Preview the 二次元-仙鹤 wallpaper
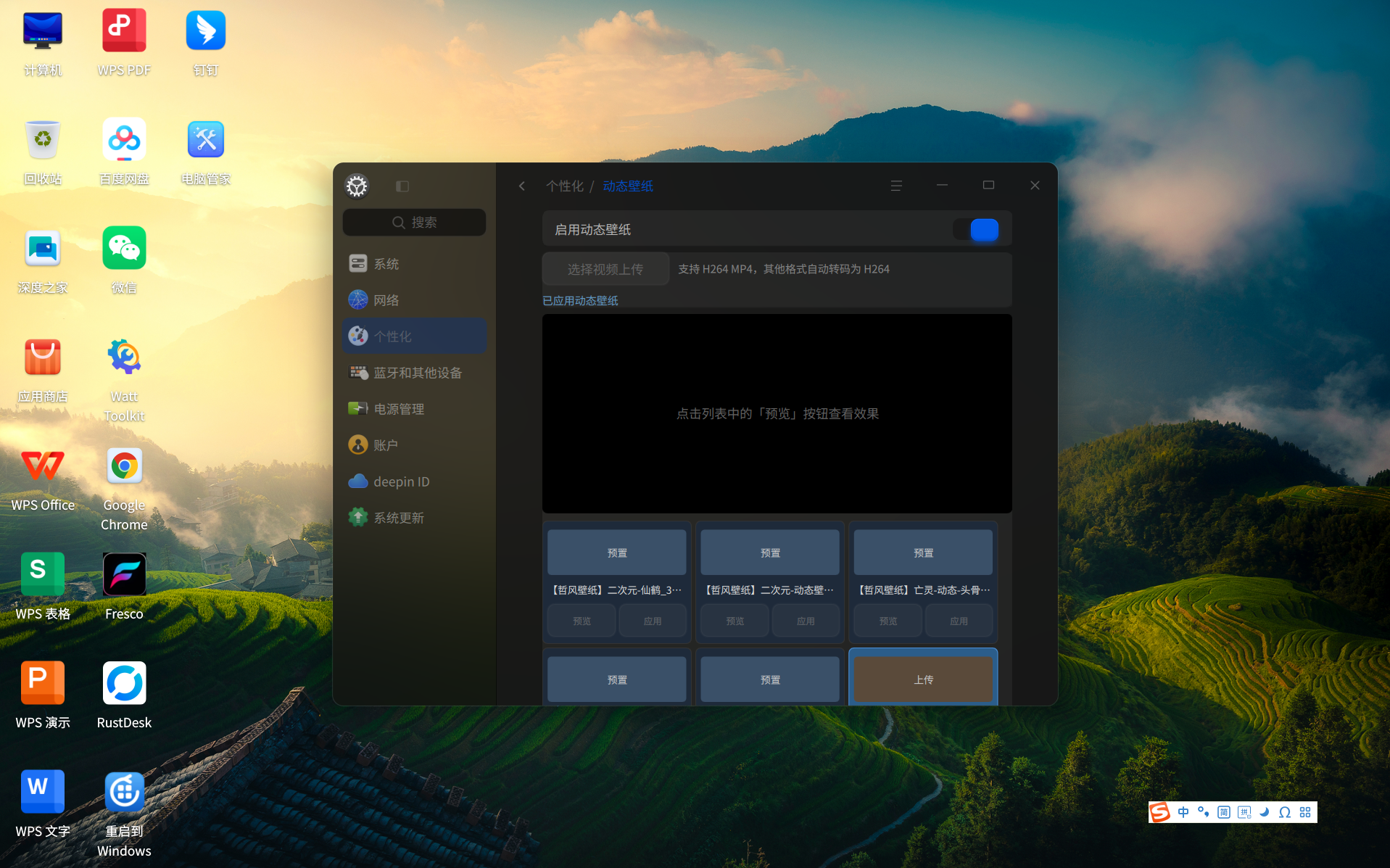 pyautogui.click(x=582, y=621)
